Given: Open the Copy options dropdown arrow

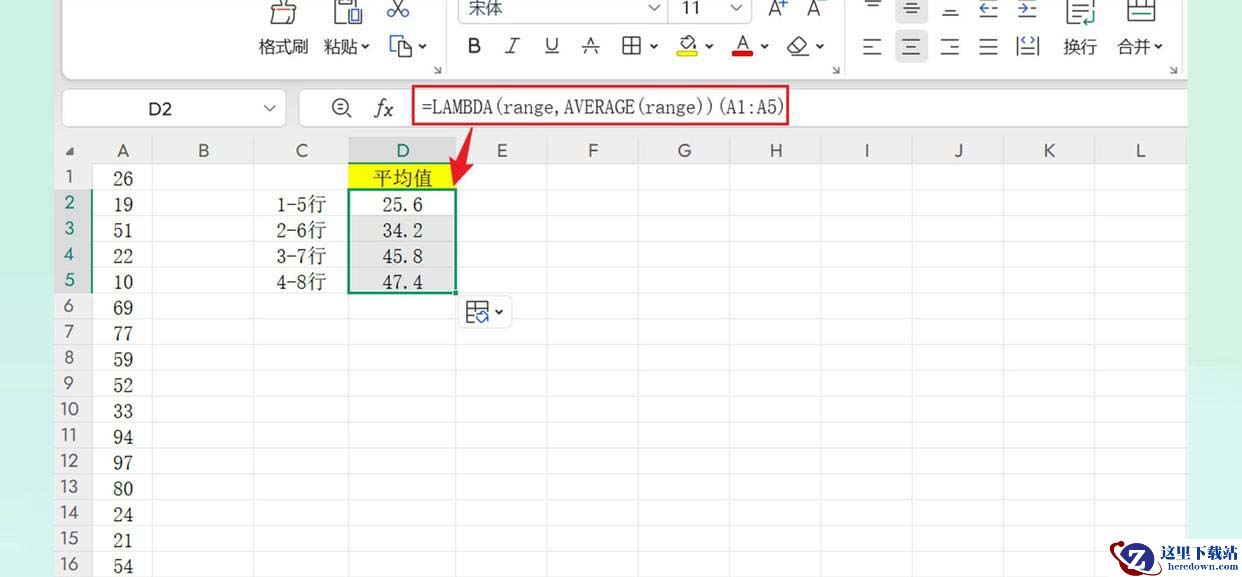Looking at the screenshot, I should click(422, 47).
